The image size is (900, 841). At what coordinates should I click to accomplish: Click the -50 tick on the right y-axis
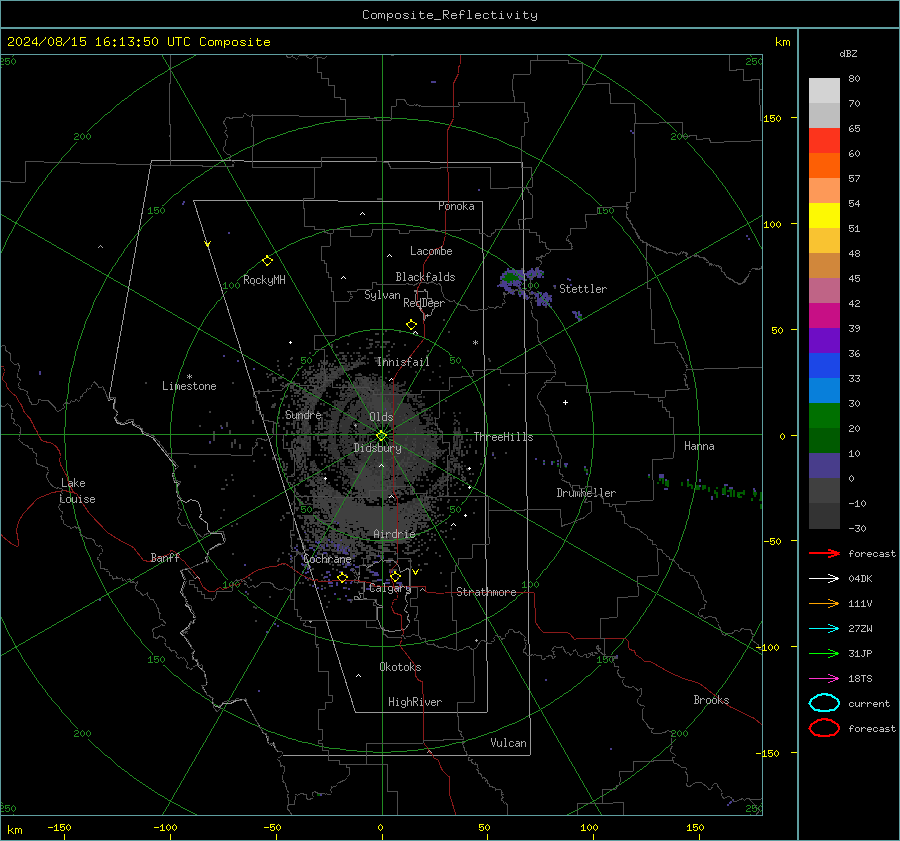[771, 541]
